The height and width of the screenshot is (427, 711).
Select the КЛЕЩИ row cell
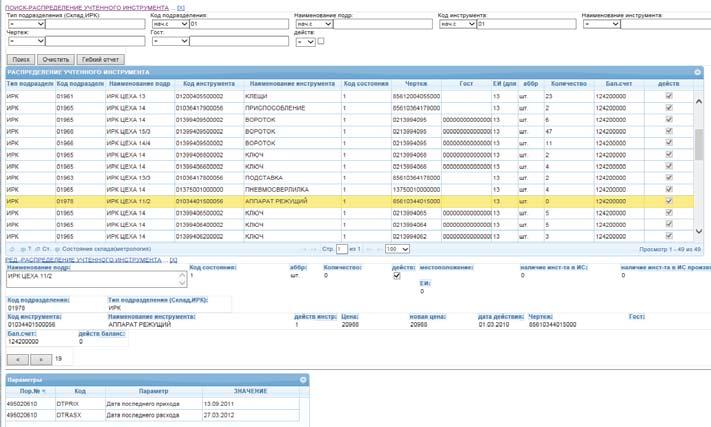pyautogui.click(x=292, y=96)
